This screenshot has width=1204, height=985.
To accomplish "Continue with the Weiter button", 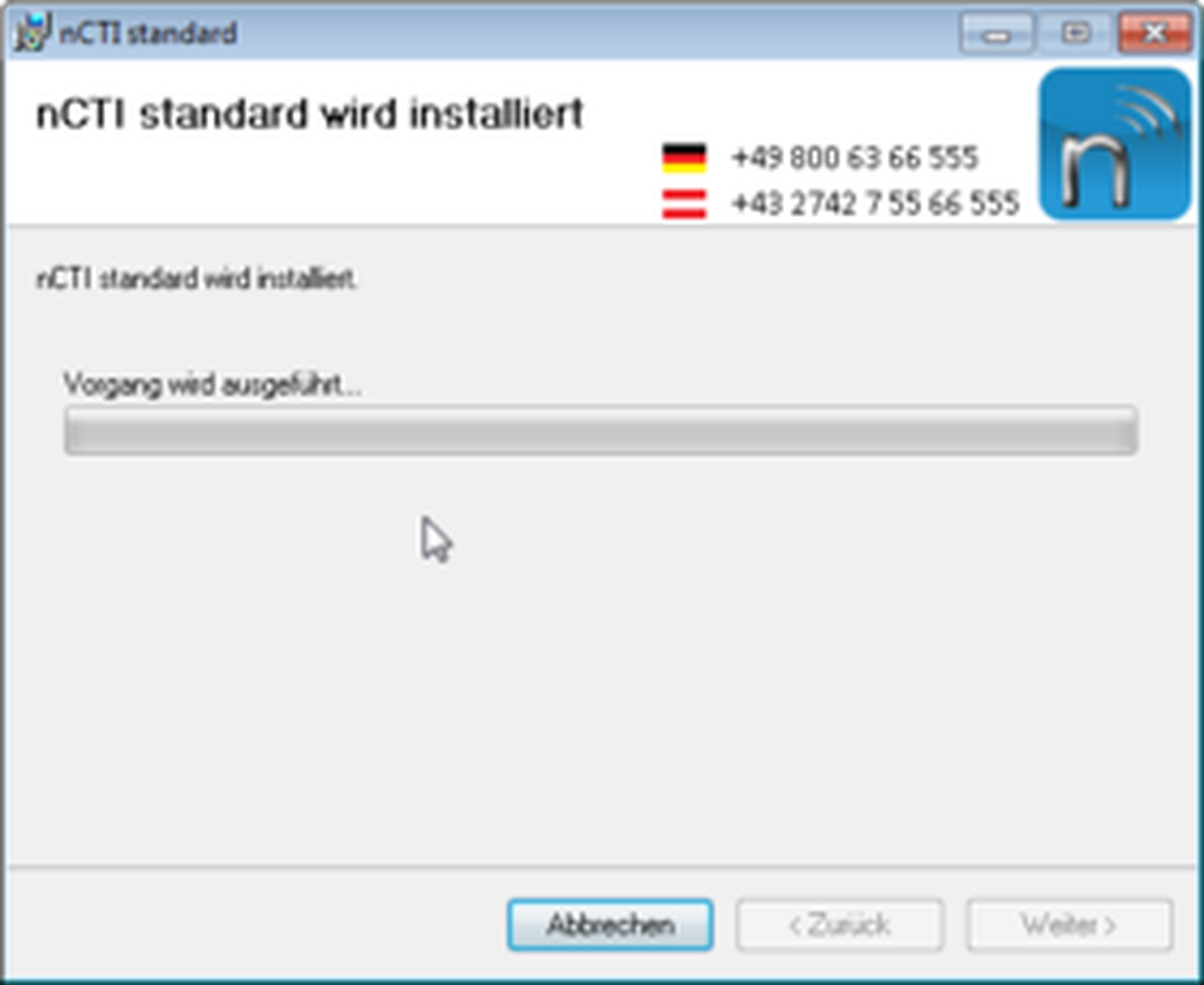I will click(1070, 925).
